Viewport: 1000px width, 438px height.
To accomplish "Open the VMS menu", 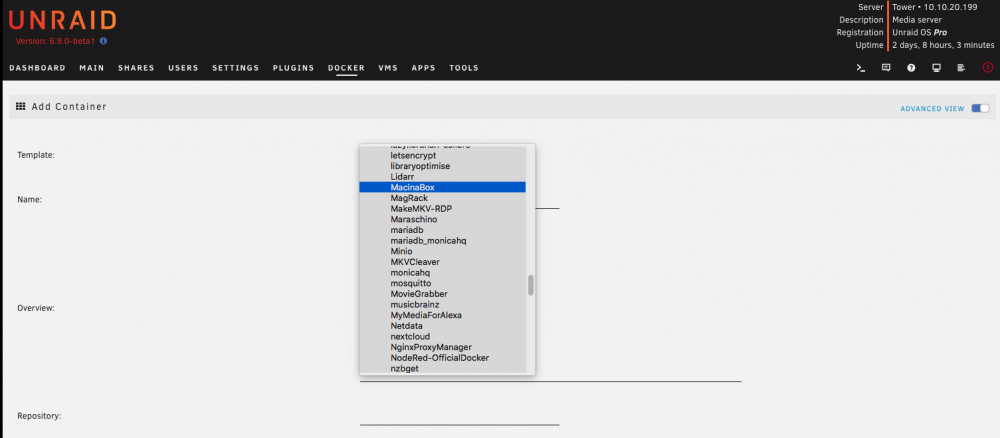I will tap(388, 68).
